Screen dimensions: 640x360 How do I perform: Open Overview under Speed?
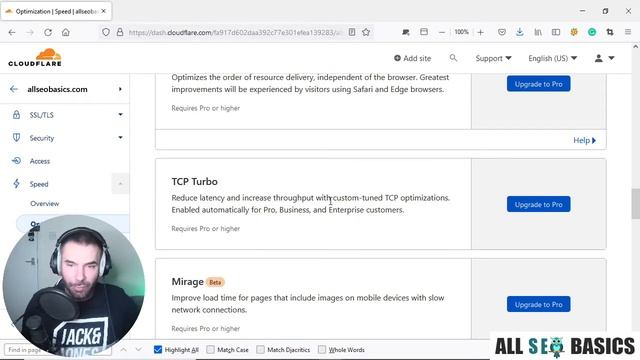pyautogui.click(x=44, y=203)
